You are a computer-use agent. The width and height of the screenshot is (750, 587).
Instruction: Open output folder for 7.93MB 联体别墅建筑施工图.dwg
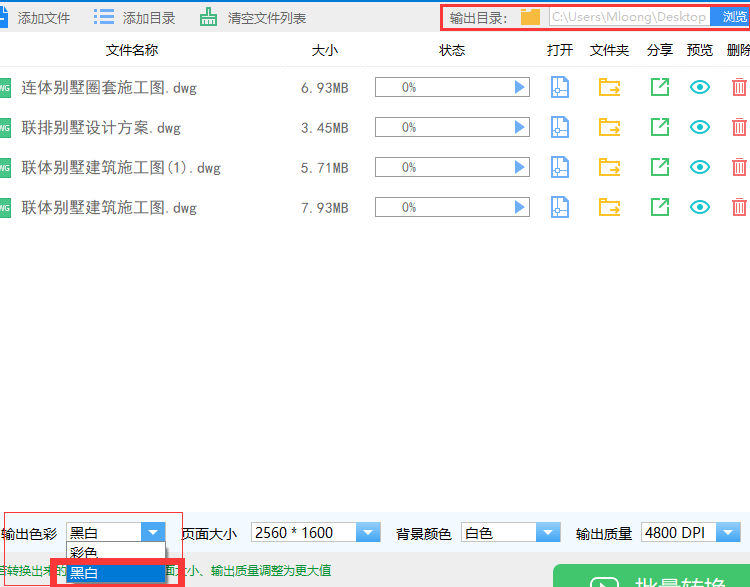(609, 207)
